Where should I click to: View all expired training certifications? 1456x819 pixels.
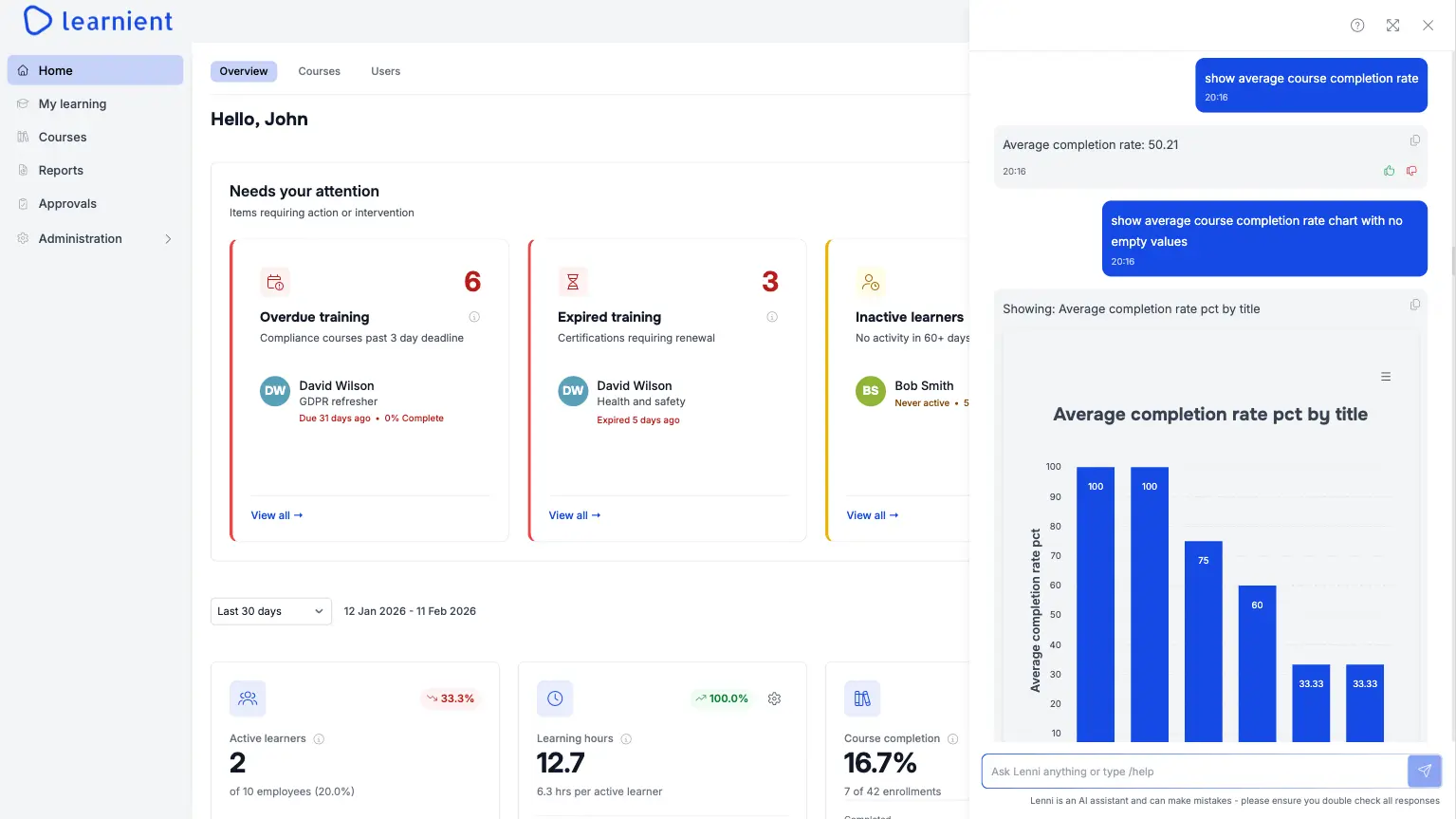tap(574, 515)
